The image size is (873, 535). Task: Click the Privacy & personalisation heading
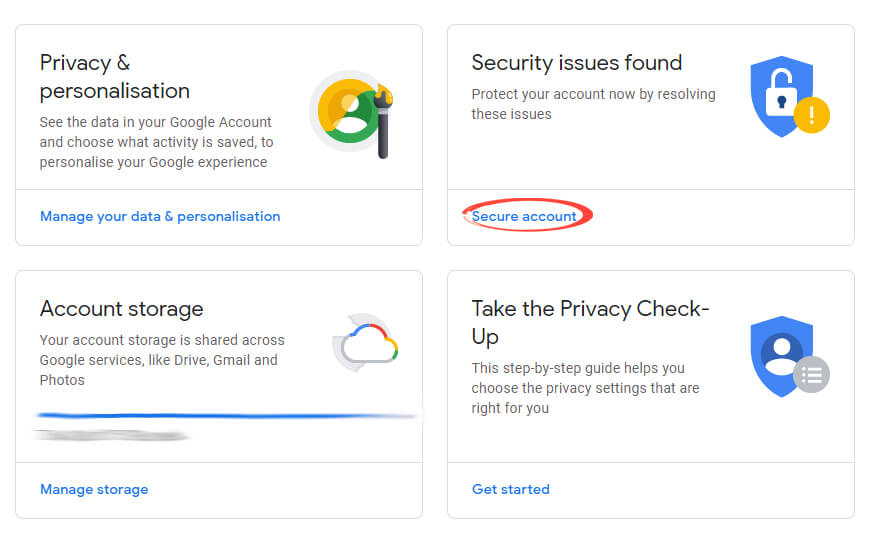115,77
